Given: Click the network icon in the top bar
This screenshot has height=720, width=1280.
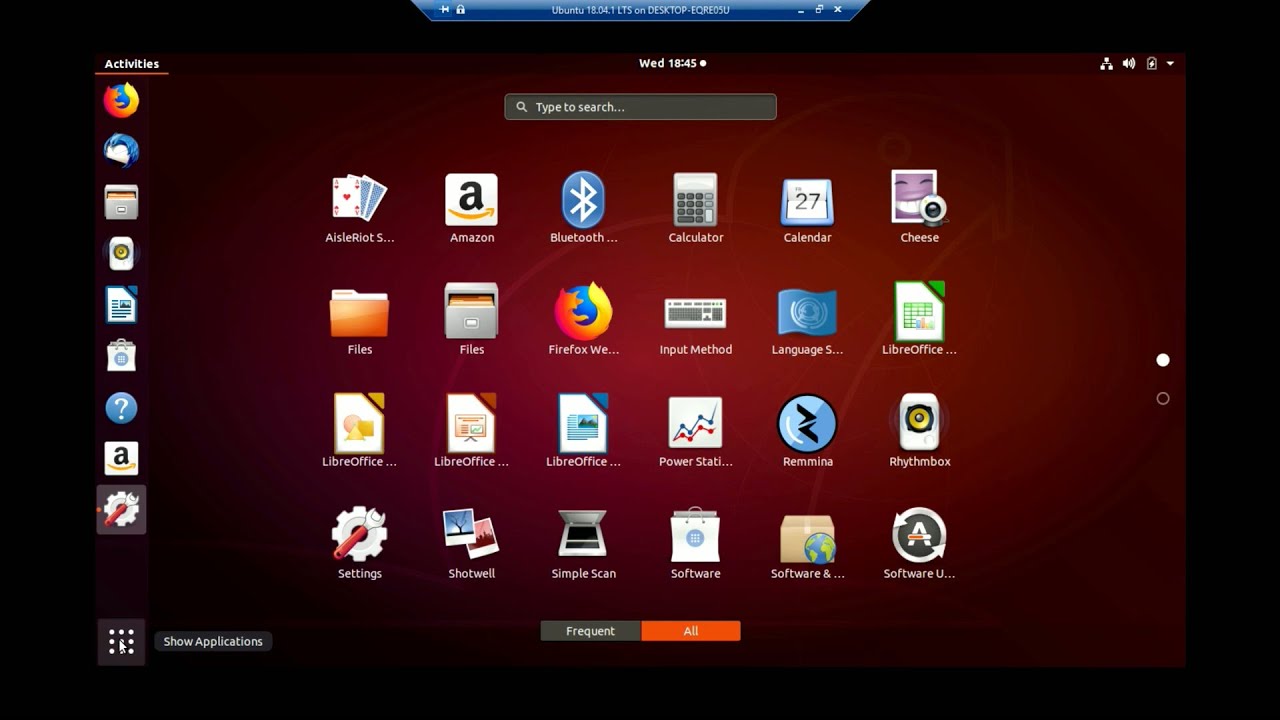Looking at the screenshot, I should 1107,64.
